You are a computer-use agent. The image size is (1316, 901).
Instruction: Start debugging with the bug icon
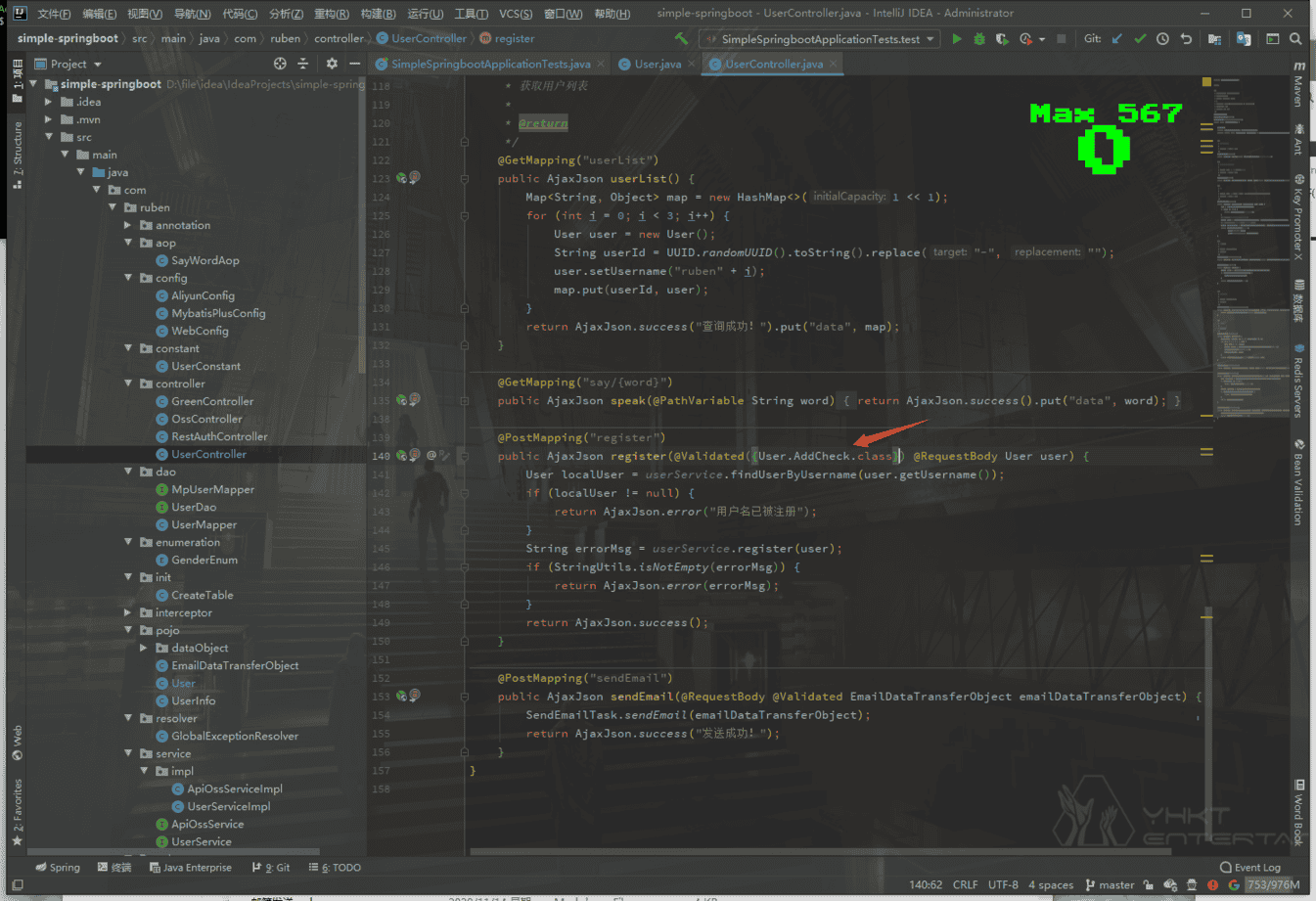pyautogui.click(x=978, y=39)
